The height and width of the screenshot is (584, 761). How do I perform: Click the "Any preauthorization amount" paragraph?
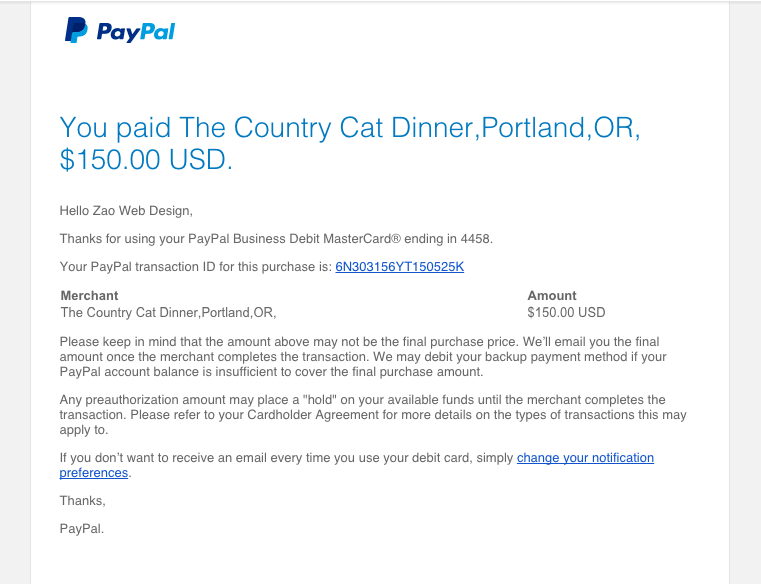tap(362, 415)
